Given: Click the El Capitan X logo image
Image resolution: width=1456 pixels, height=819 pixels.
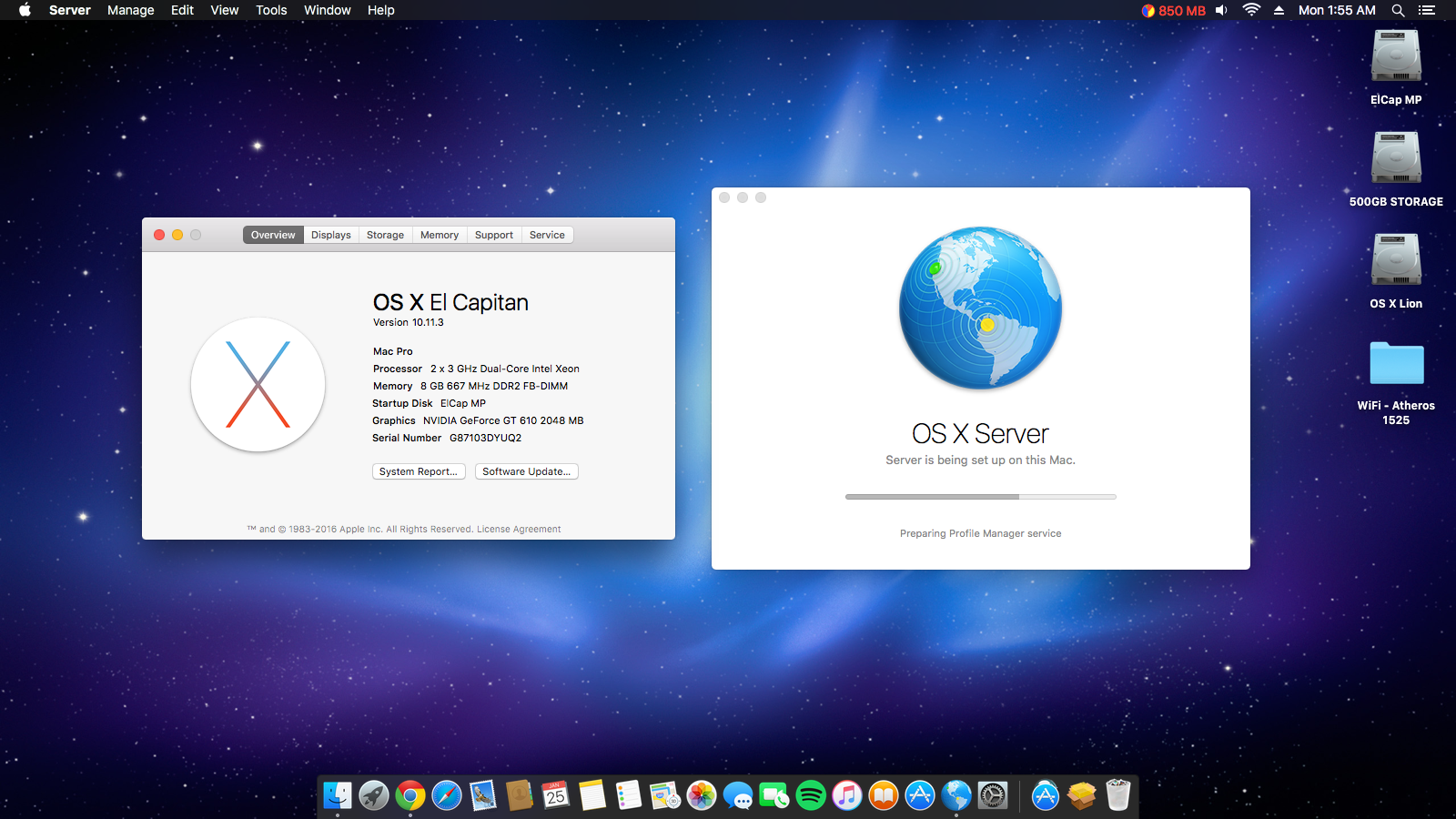Looking at the screenshot, I should click(x=258, y=384).
